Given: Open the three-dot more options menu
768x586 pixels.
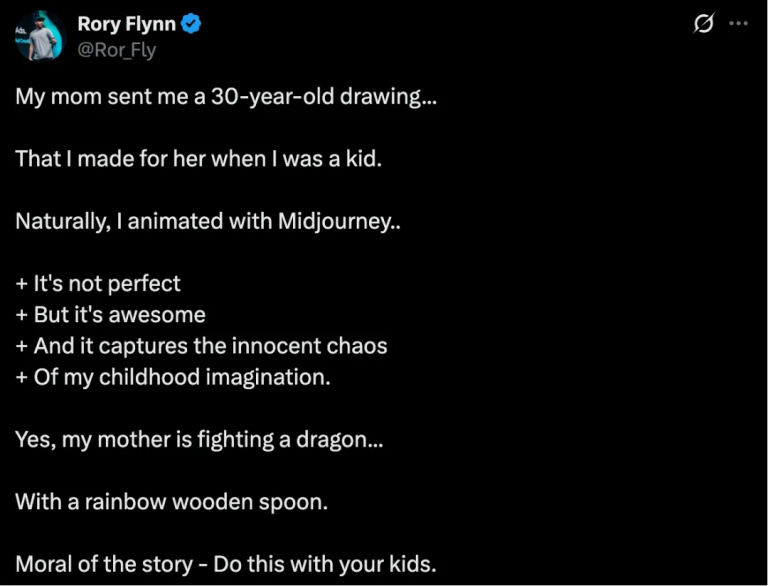Looking at the screenshot, I should click(739, 24).
